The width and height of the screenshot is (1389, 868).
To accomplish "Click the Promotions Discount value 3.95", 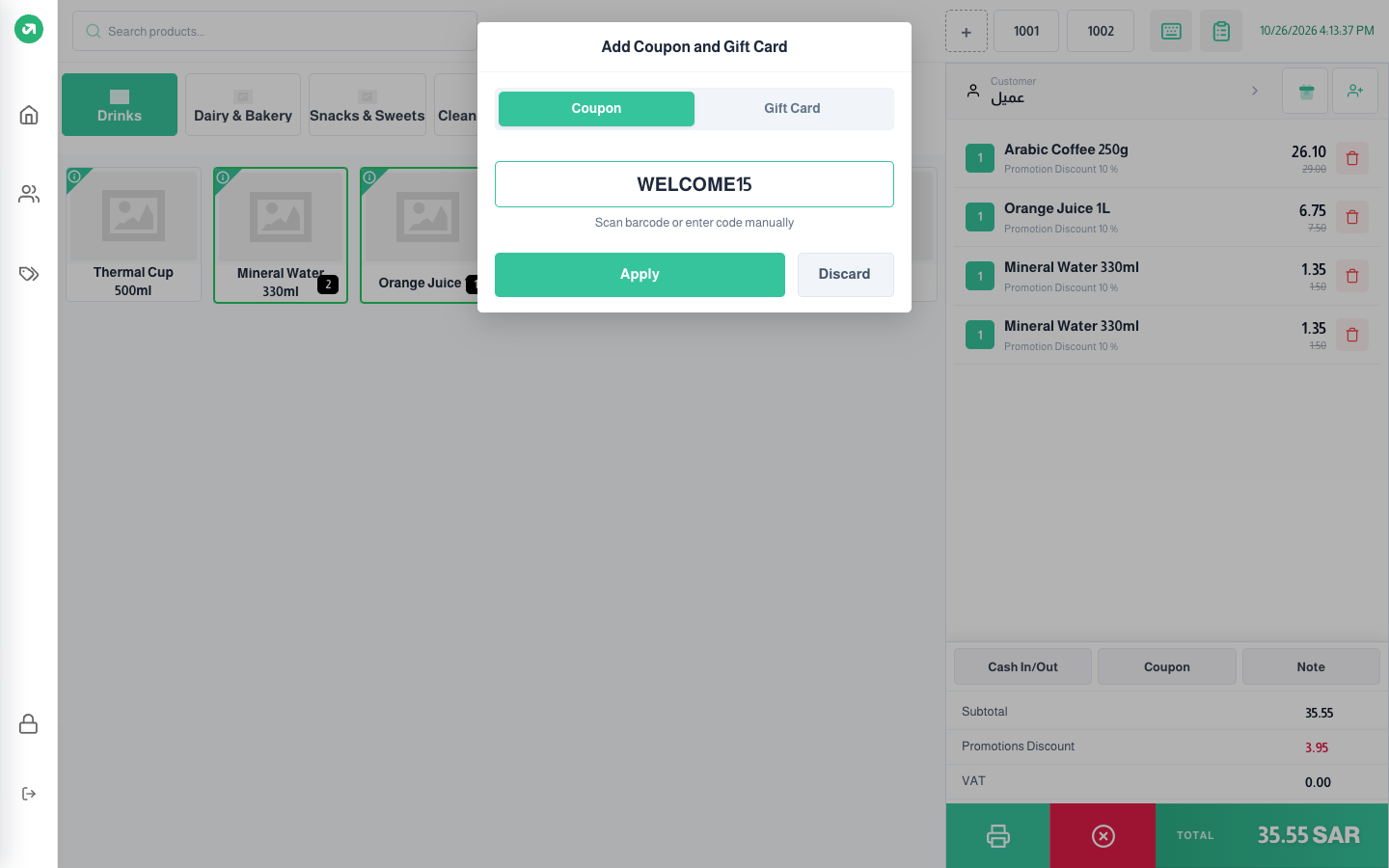I will pos(1317,747).
